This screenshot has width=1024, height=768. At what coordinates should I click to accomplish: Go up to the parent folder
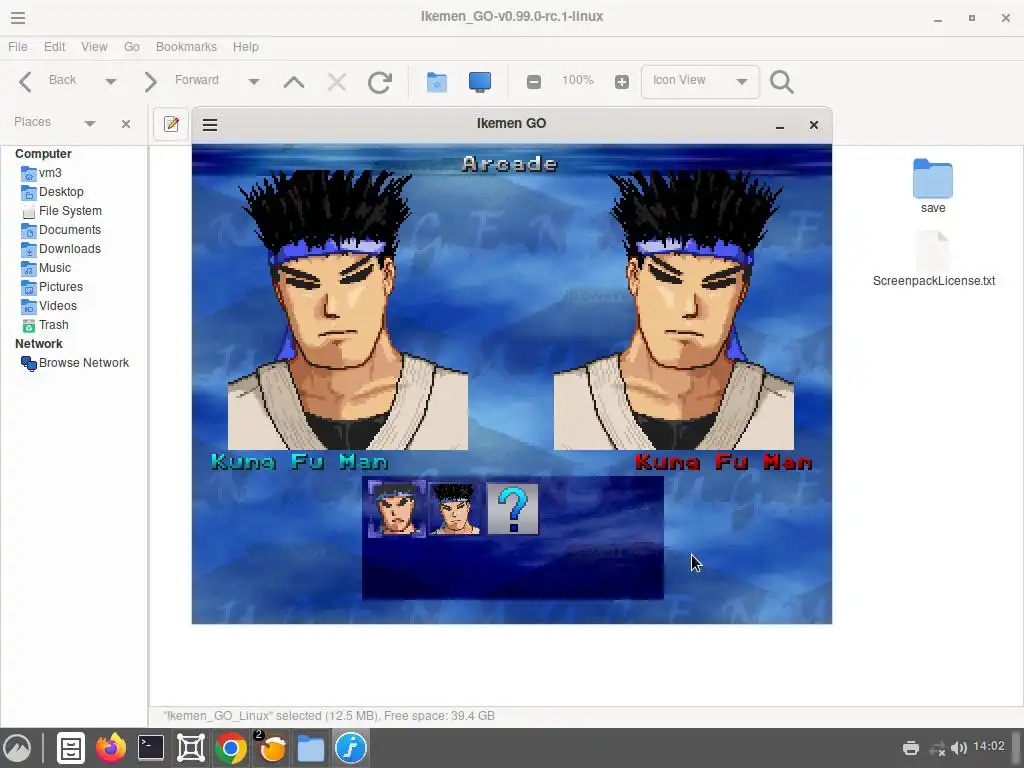(294, 82)
